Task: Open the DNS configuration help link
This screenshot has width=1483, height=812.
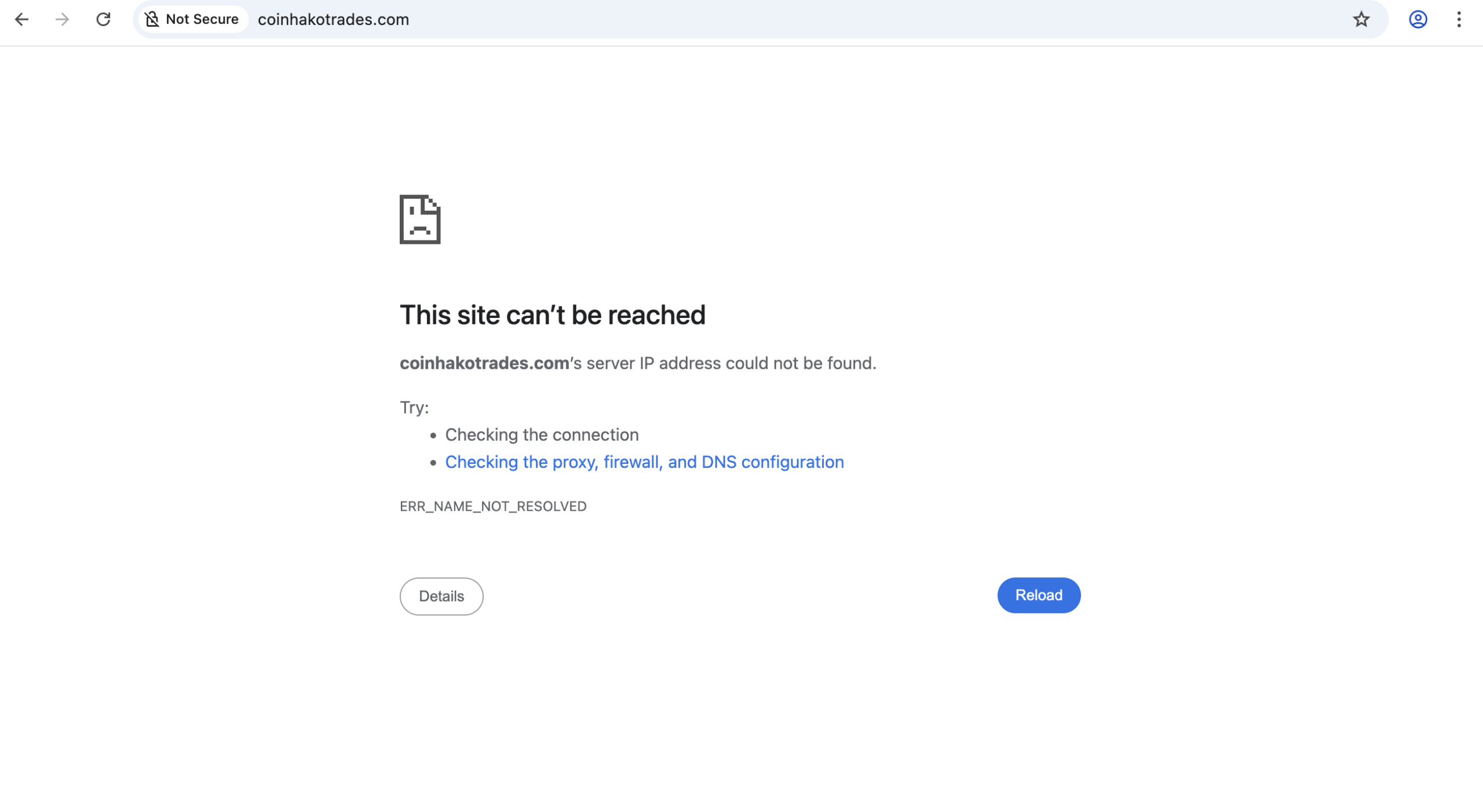Action: (644, 462)
